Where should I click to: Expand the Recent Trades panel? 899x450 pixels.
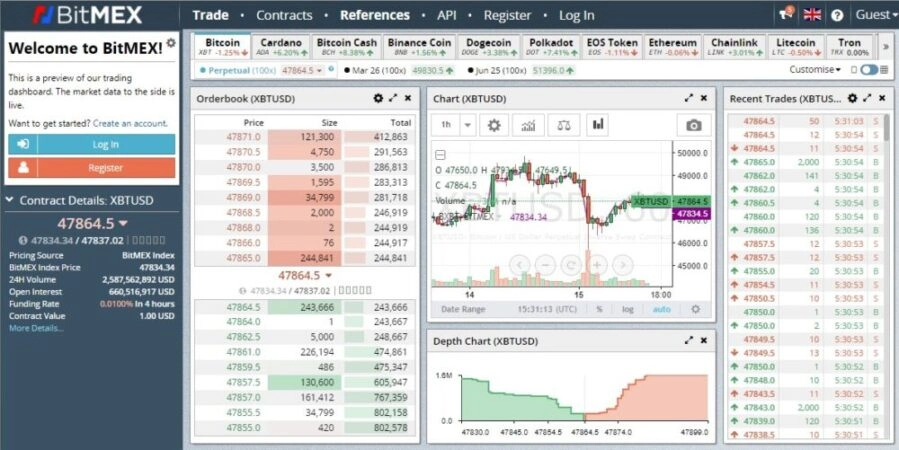pyautogui.click(x=867, y=99)
